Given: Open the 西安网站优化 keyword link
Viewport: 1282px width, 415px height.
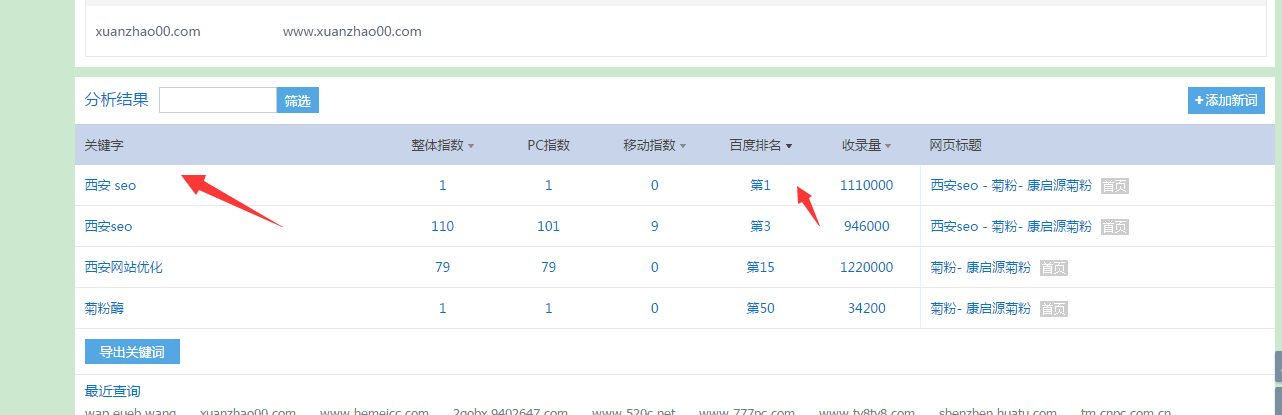Looking at the screenshot, I should (123, 267).
